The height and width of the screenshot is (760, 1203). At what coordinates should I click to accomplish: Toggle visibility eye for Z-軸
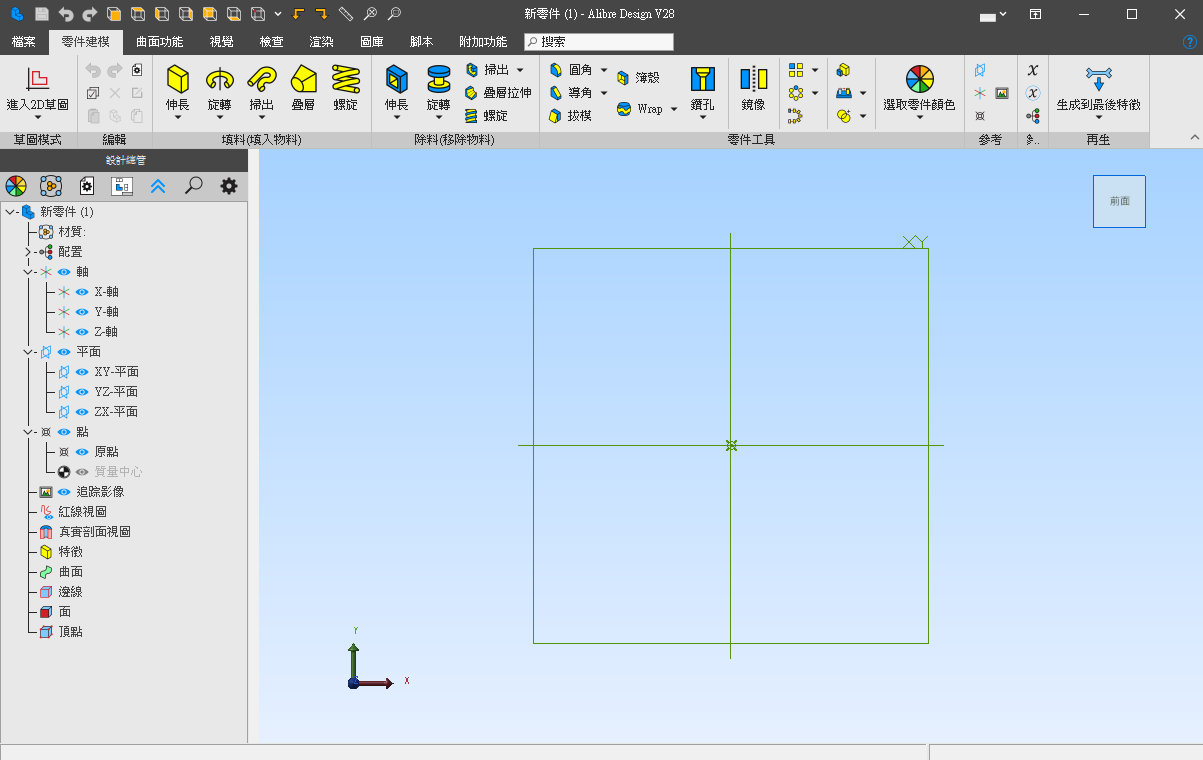[82, 332]
